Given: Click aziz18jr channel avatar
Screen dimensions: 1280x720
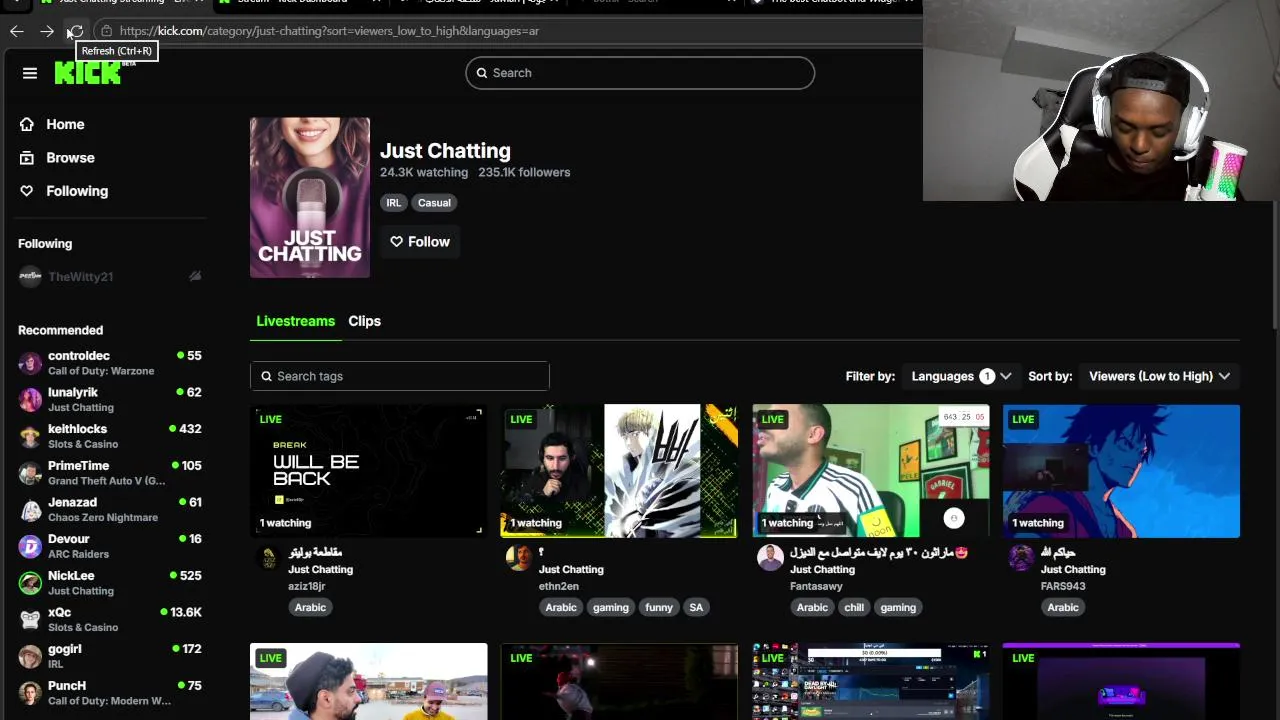Looking at the screenshot, I should coord(268,558).
